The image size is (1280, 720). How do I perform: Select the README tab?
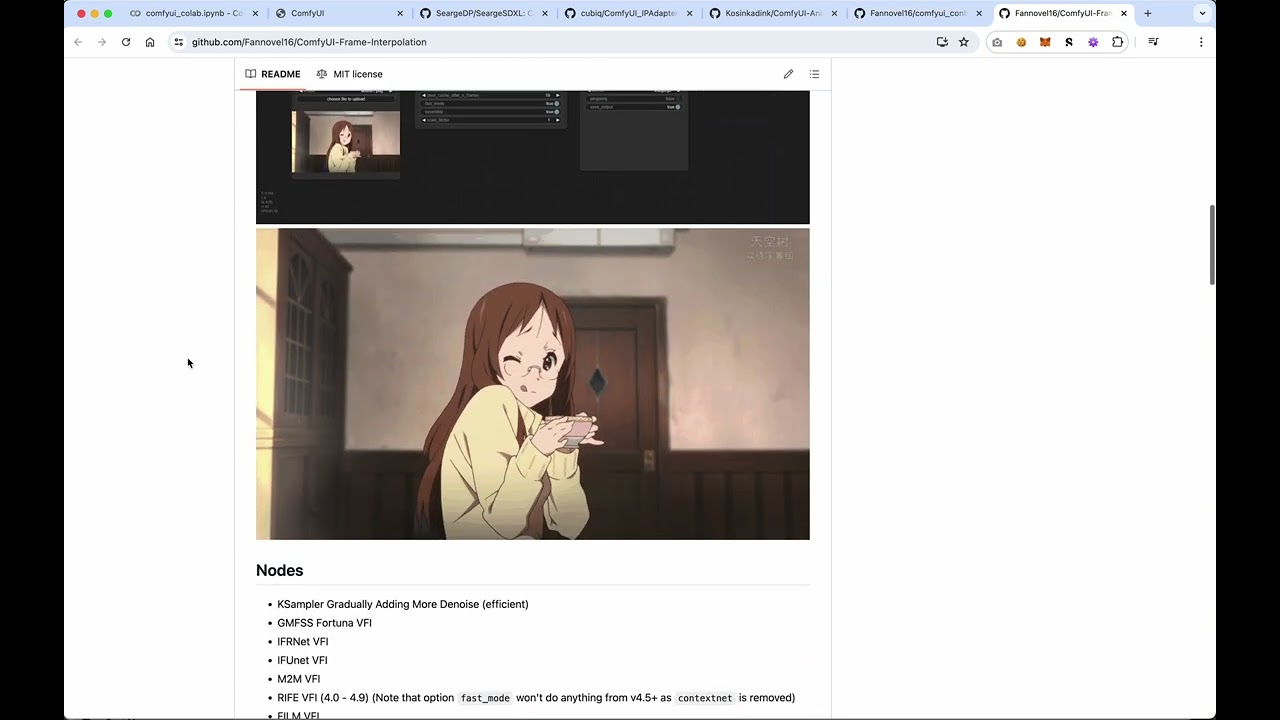point(272,74)
